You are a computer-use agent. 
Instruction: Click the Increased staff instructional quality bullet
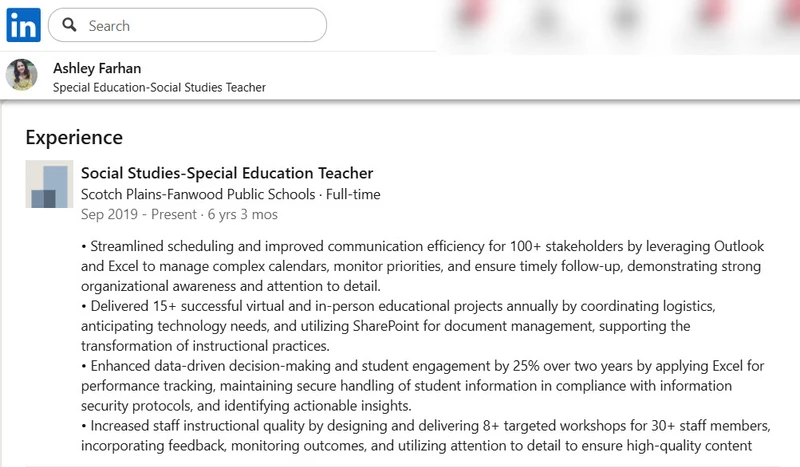pos(426,435)
